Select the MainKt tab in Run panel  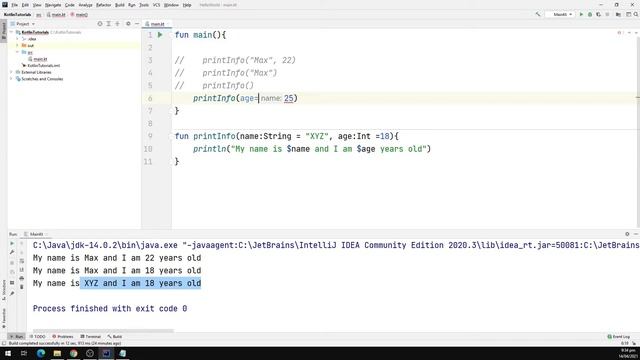(36, 234)
